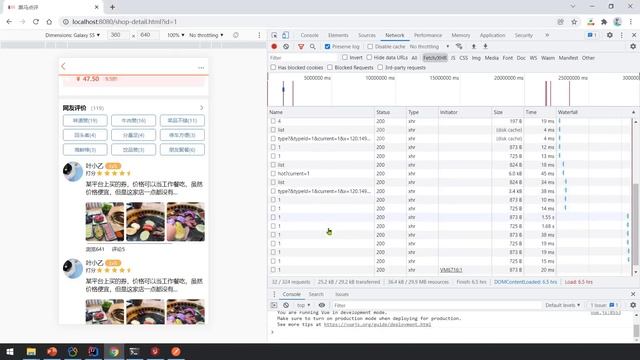Go to browser home page icon
The height and width of the screenshot is (360, 640).
click(x=49, y=22)
